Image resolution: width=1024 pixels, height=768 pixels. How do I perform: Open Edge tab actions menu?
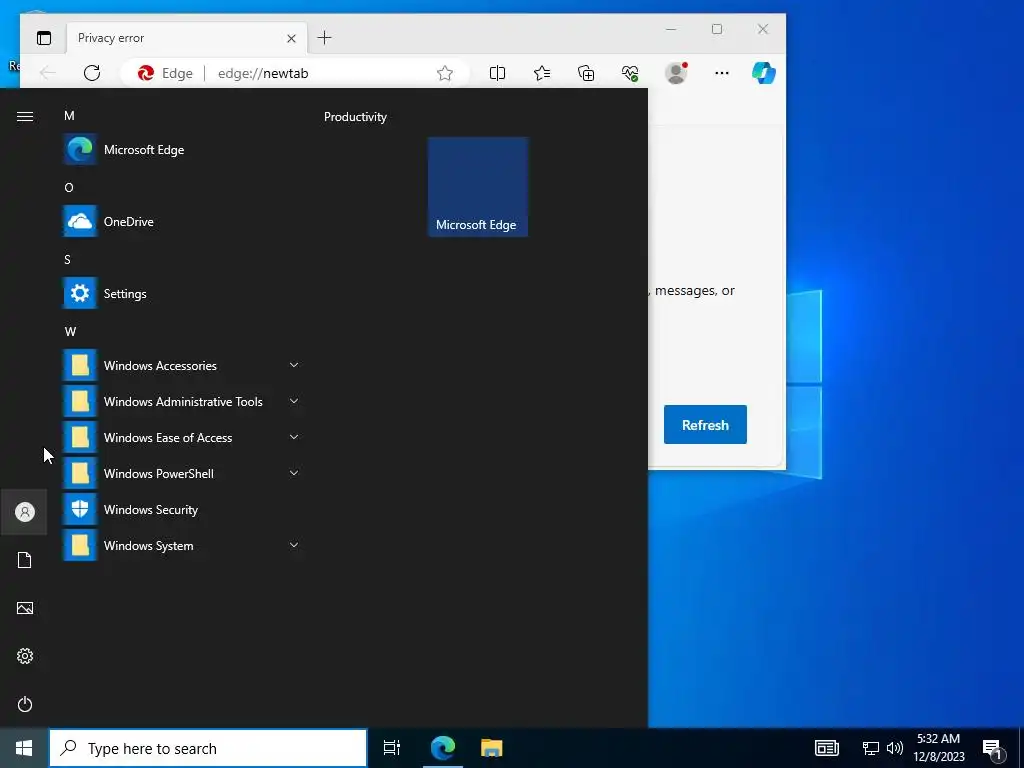tap(44, 38)
